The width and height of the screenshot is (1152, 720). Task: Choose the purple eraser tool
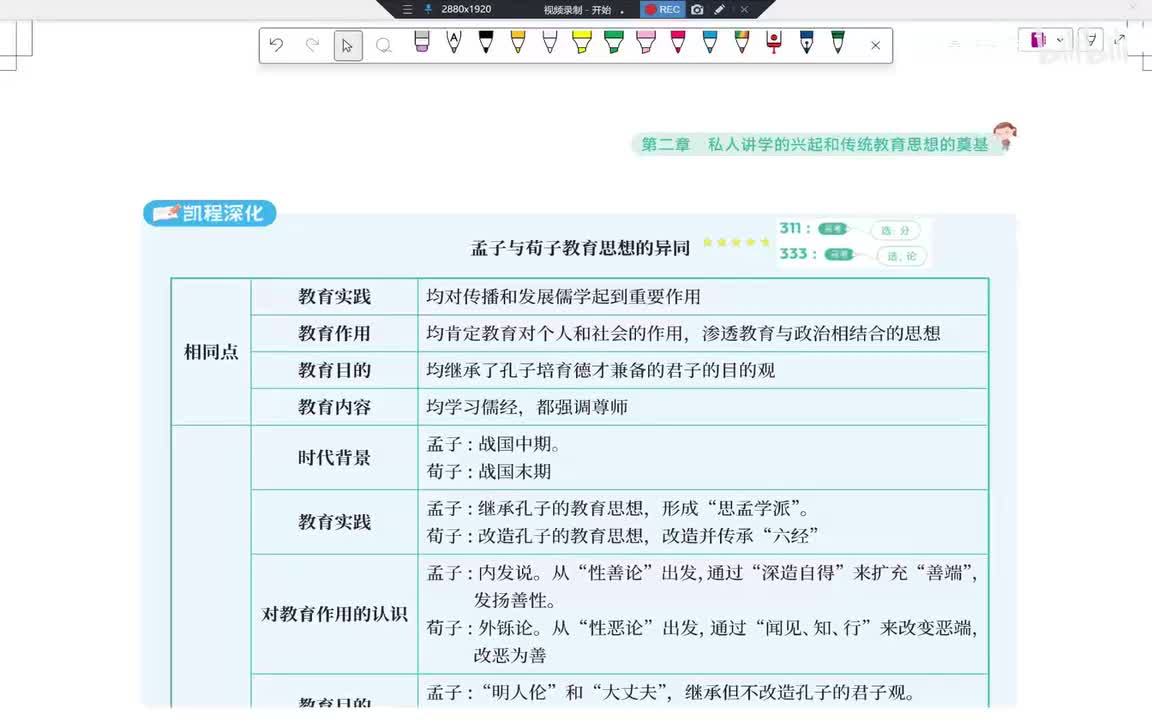click(422, 41)
